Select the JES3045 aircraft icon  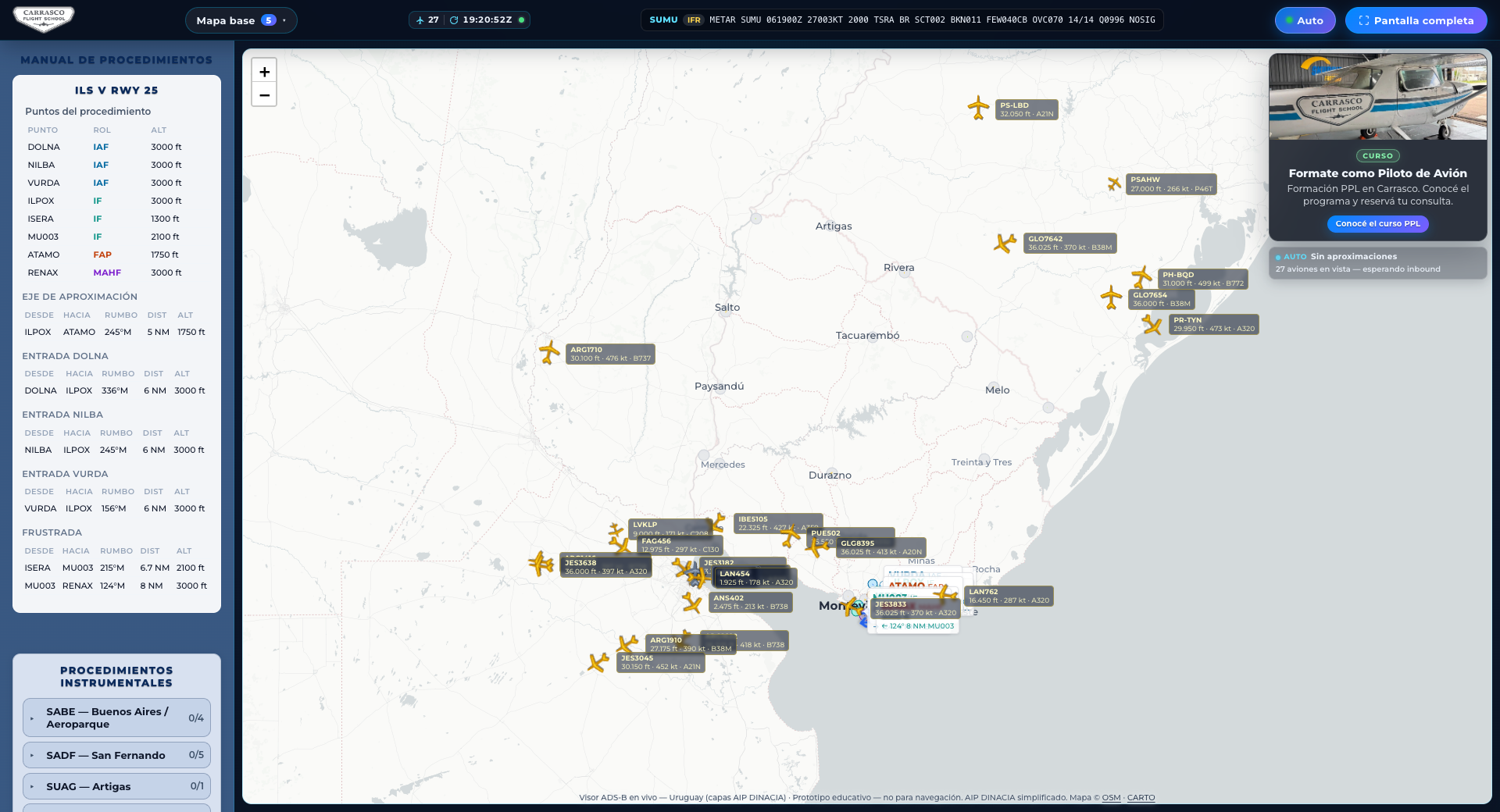click(598, 663)
